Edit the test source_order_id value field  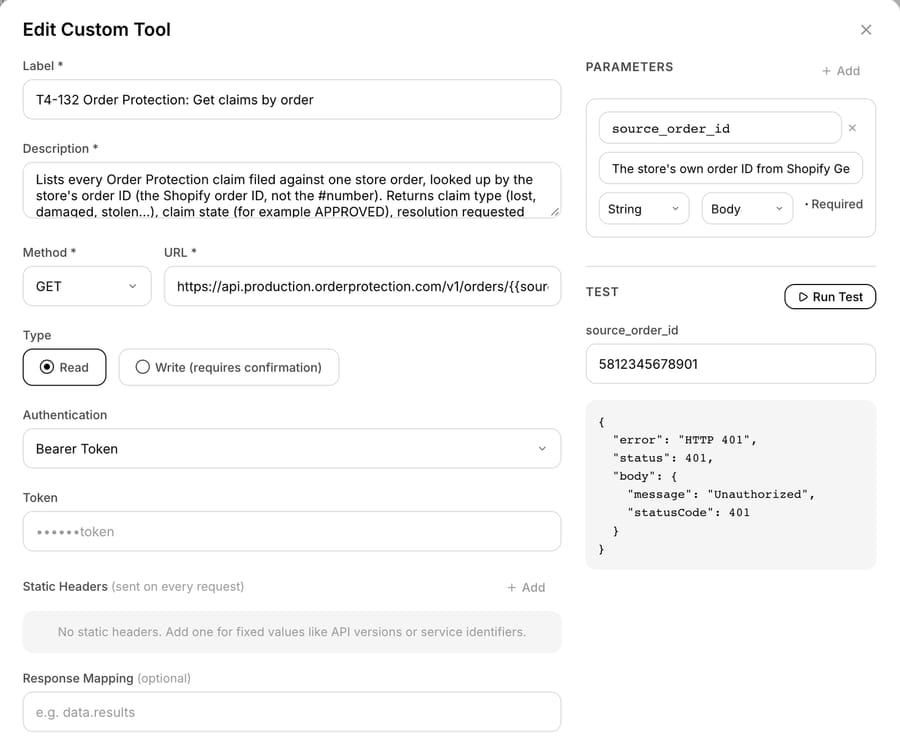(730, 364)
